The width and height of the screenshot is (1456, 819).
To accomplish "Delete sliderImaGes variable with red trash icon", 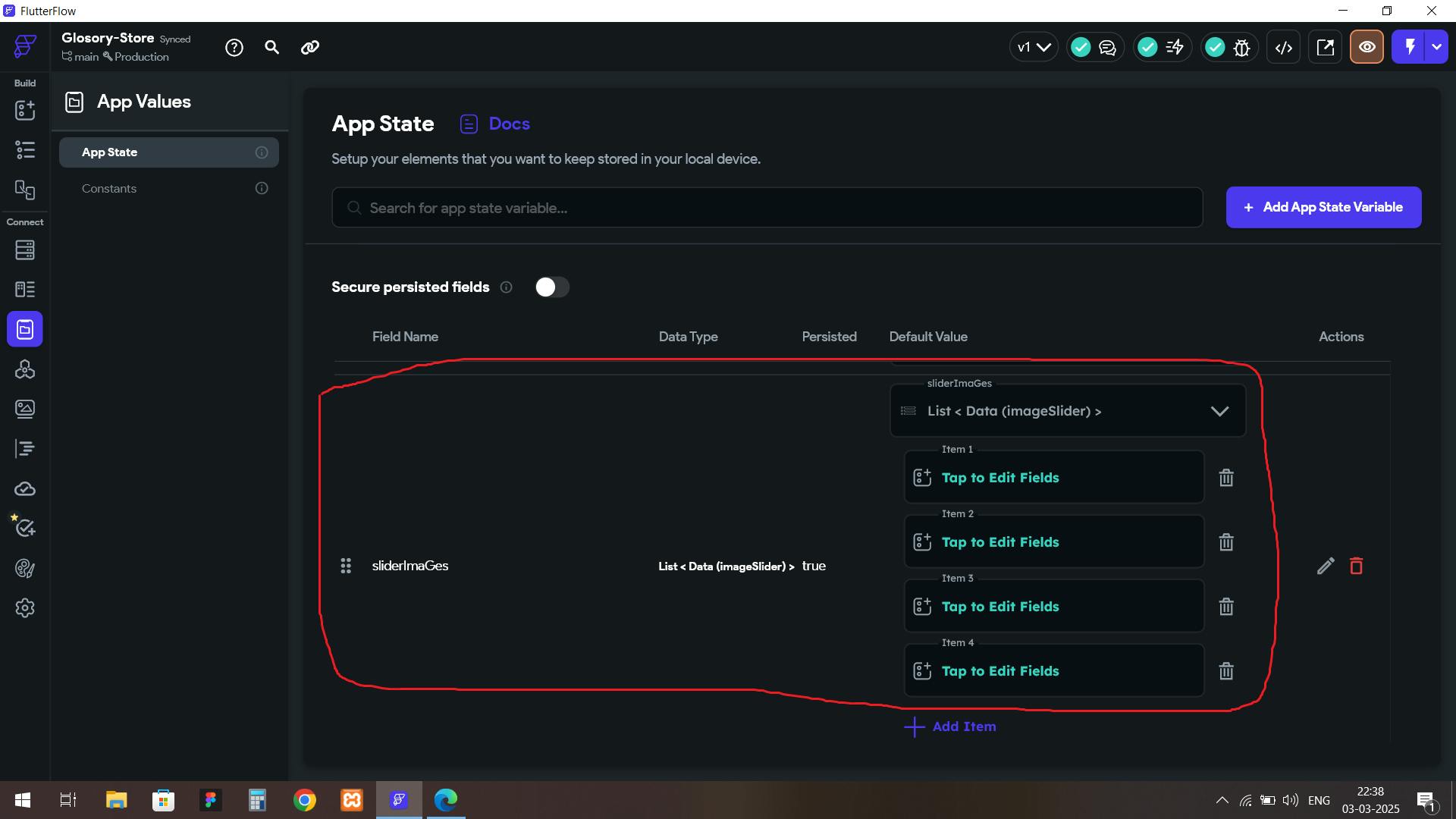I will 1356,566.
